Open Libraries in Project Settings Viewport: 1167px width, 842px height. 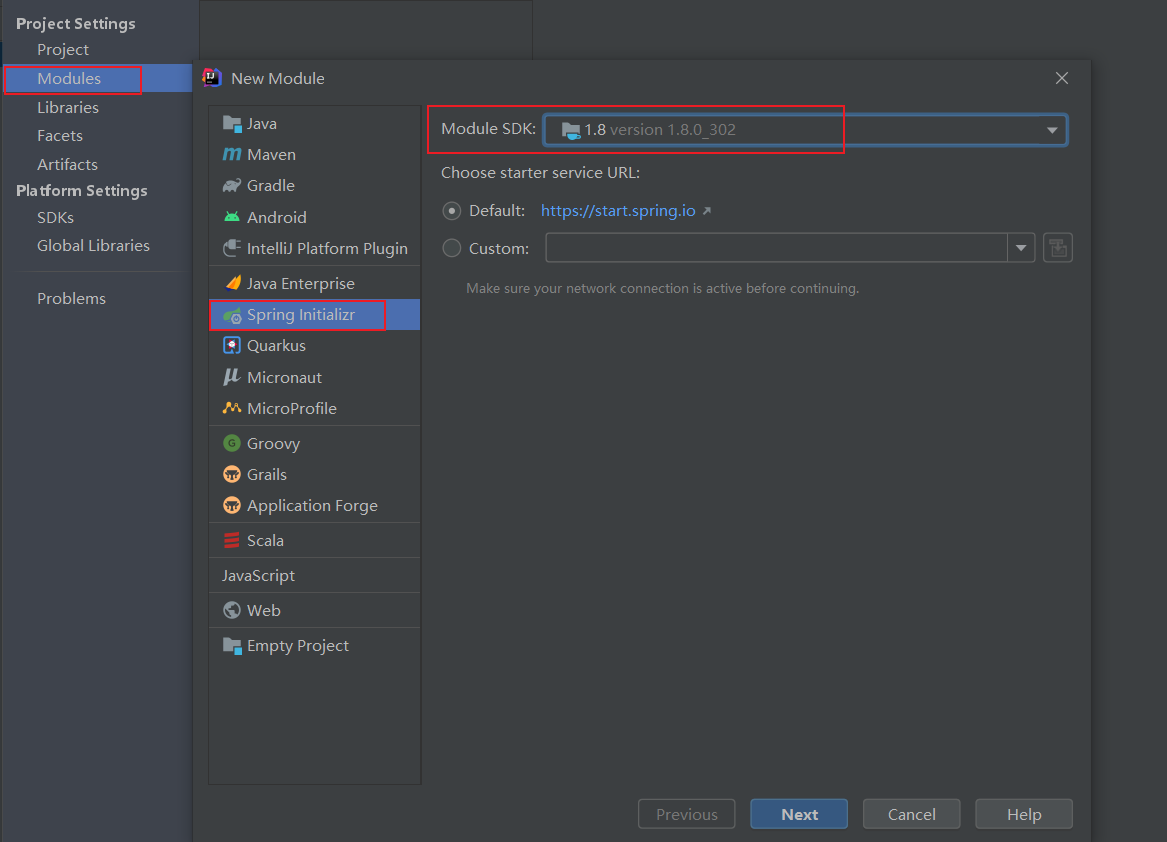point(68,107)
